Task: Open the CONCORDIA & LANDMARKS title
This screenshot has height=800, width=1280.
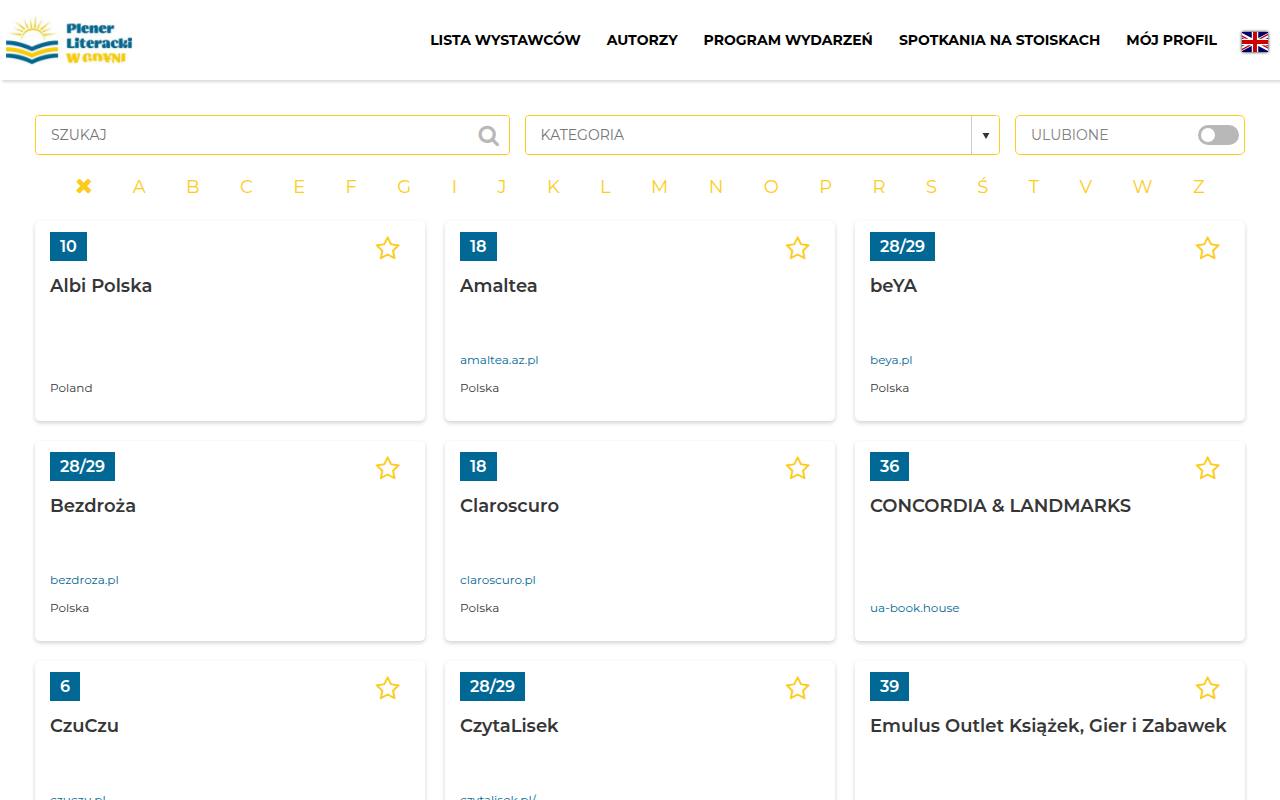Action: pyautogui.click(x=1000, y=506)
